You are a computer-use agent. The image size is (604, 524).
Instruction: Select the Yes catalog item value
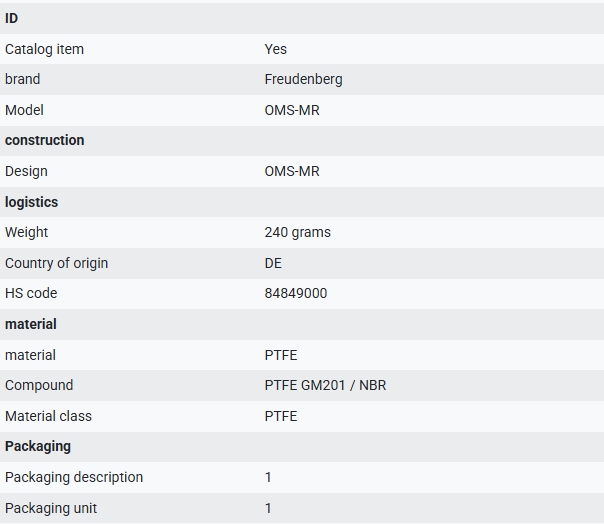[x=275, y=49]
